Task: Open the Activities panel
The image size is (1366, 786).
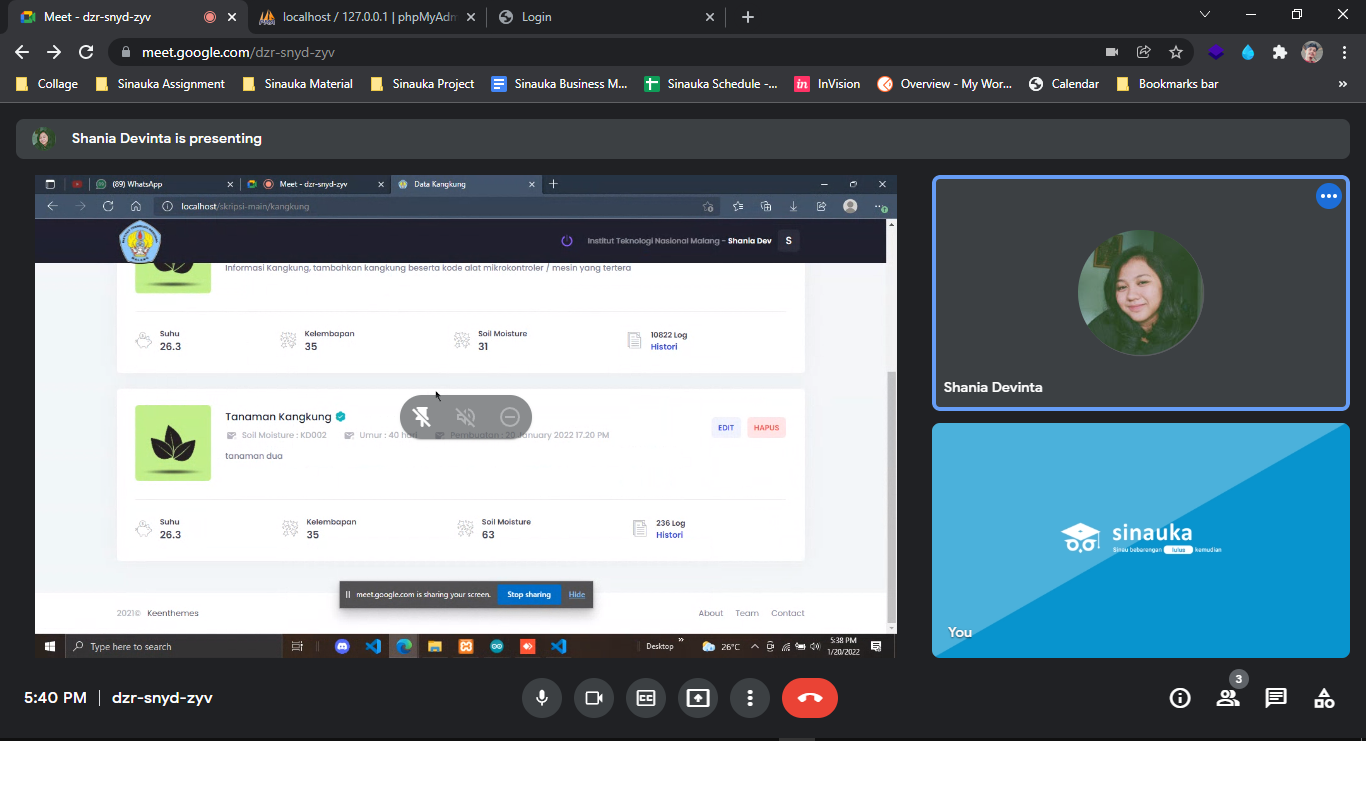Action: [x=1324, y=698]
